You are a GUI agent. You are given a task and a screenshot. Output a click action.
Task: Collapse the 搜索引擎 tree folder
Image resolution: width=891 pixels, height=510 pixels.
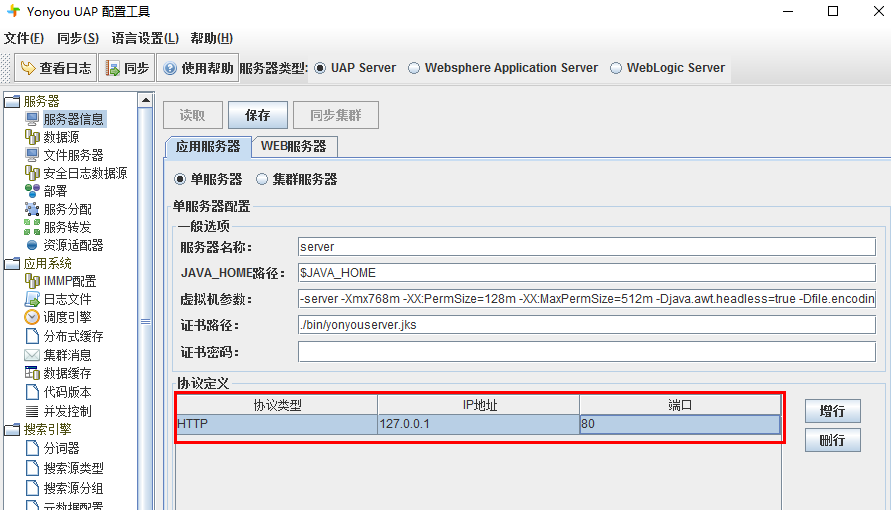click(12, 429)
